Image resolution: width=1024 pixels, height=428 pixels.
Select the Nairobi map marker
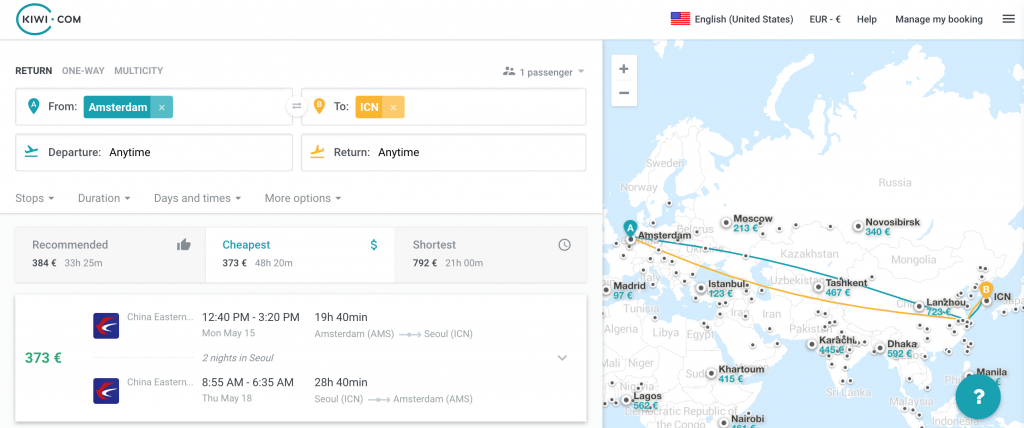pyautogui.click(x=724, y=423)
